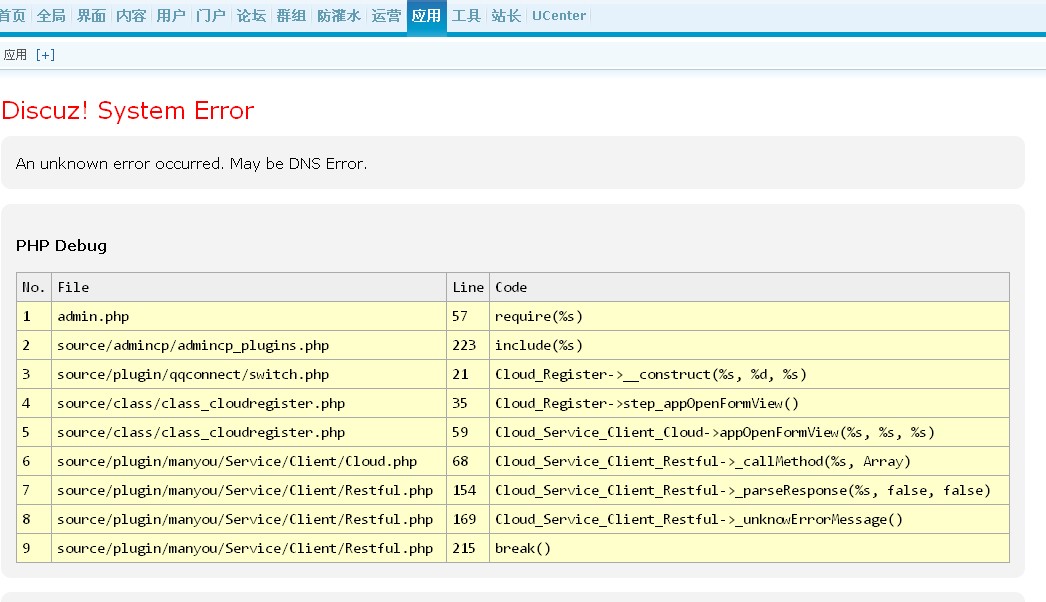1046x602 pixels.
Task: Open the 用户 management tab
Action: click(171, 16)
